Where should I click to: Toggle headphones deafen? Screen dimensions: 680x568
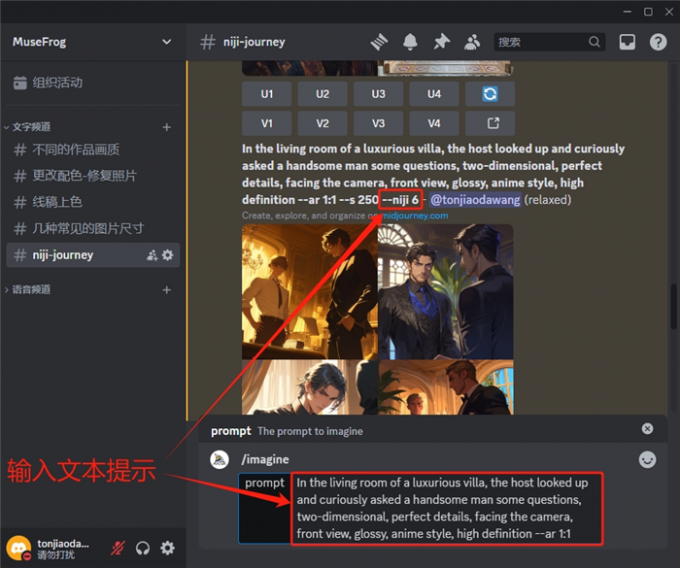(143, 548)
